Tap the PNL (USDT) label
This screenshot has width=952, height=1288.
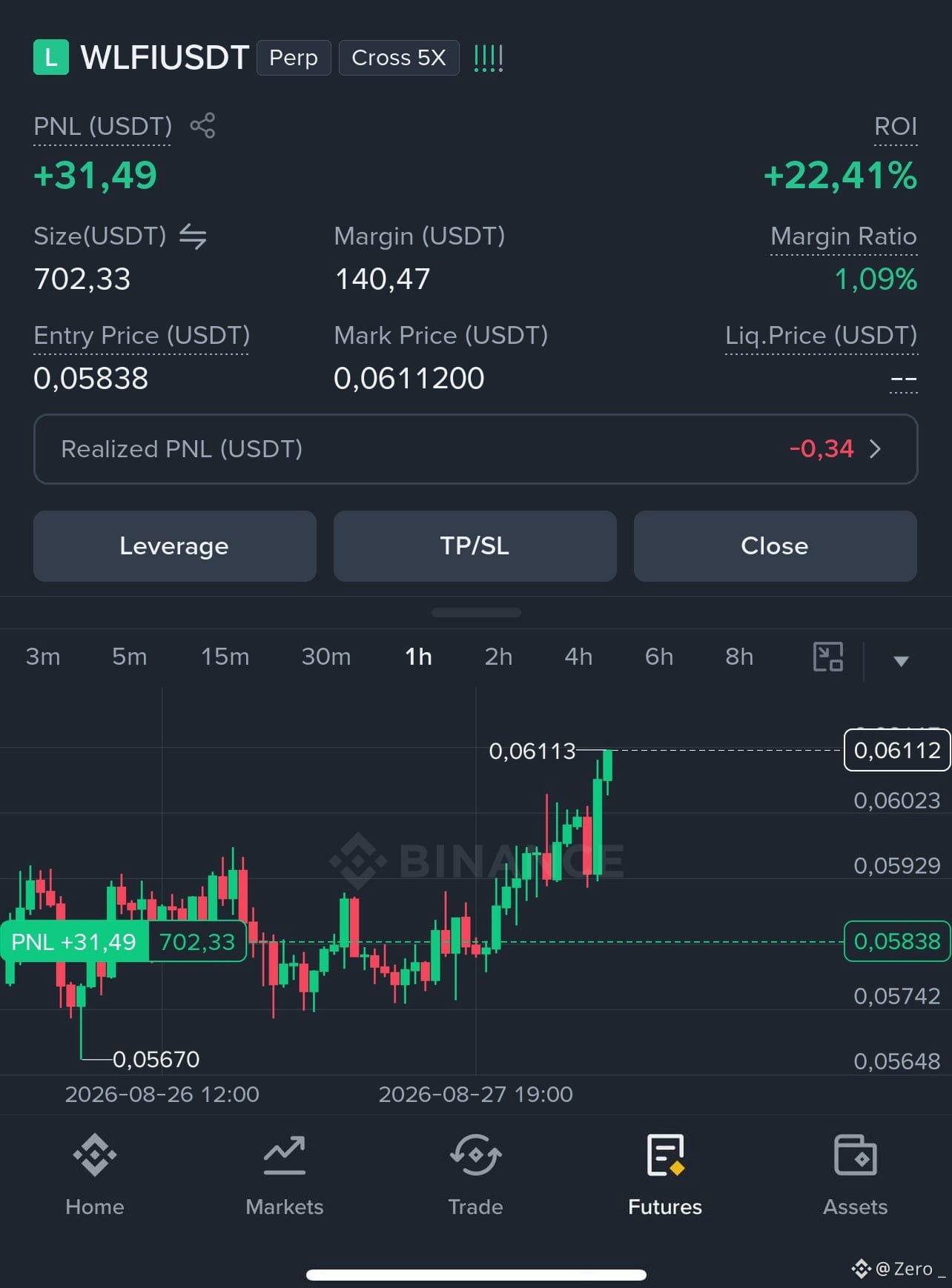click(103, 126)
